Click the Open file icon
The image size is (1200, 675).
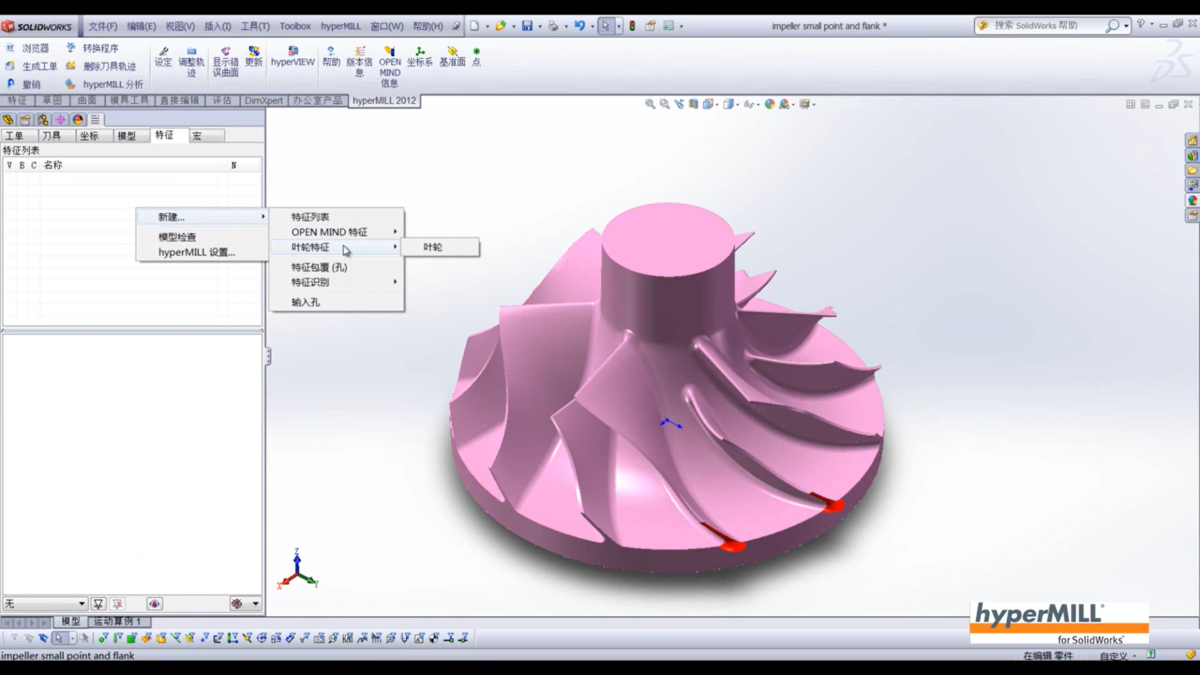point(500,26)
